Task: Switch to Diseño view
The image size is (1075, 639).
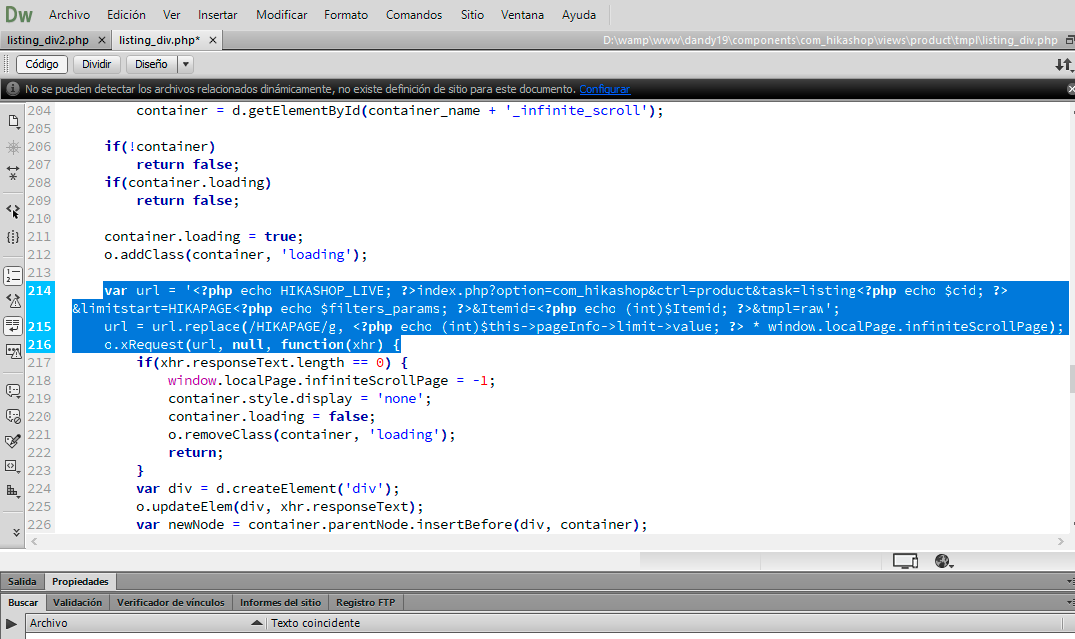Action: pos(151,64)
